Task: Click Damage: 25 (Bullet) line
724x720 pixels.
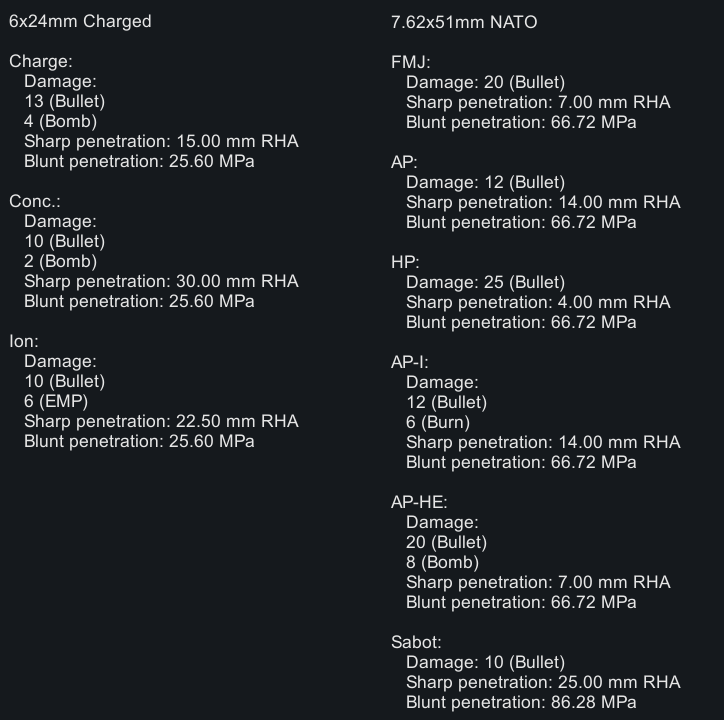Action: click(485, 282)
